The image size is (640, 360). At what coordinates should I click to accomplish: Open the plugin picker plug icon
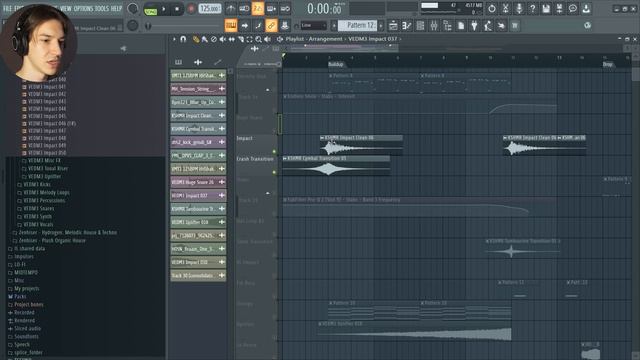(x=474, y=26)
